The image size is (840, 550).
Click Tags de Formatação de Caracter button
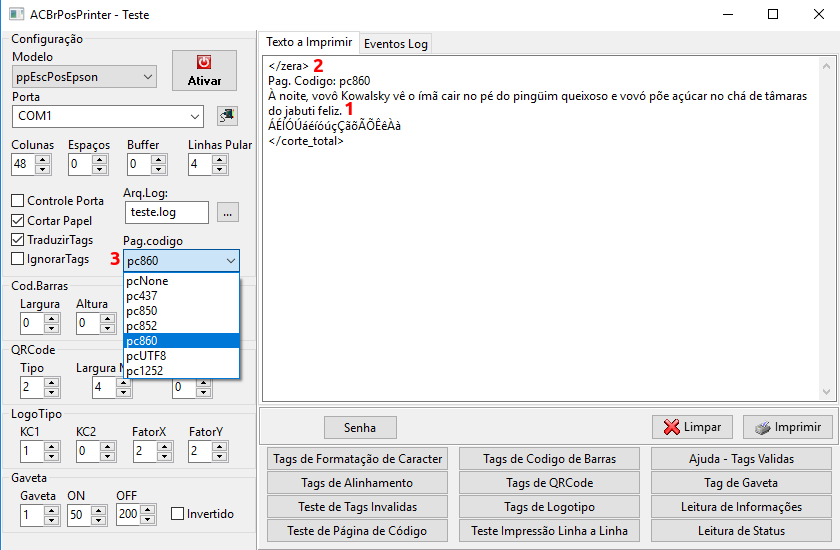tap(357, 459)
